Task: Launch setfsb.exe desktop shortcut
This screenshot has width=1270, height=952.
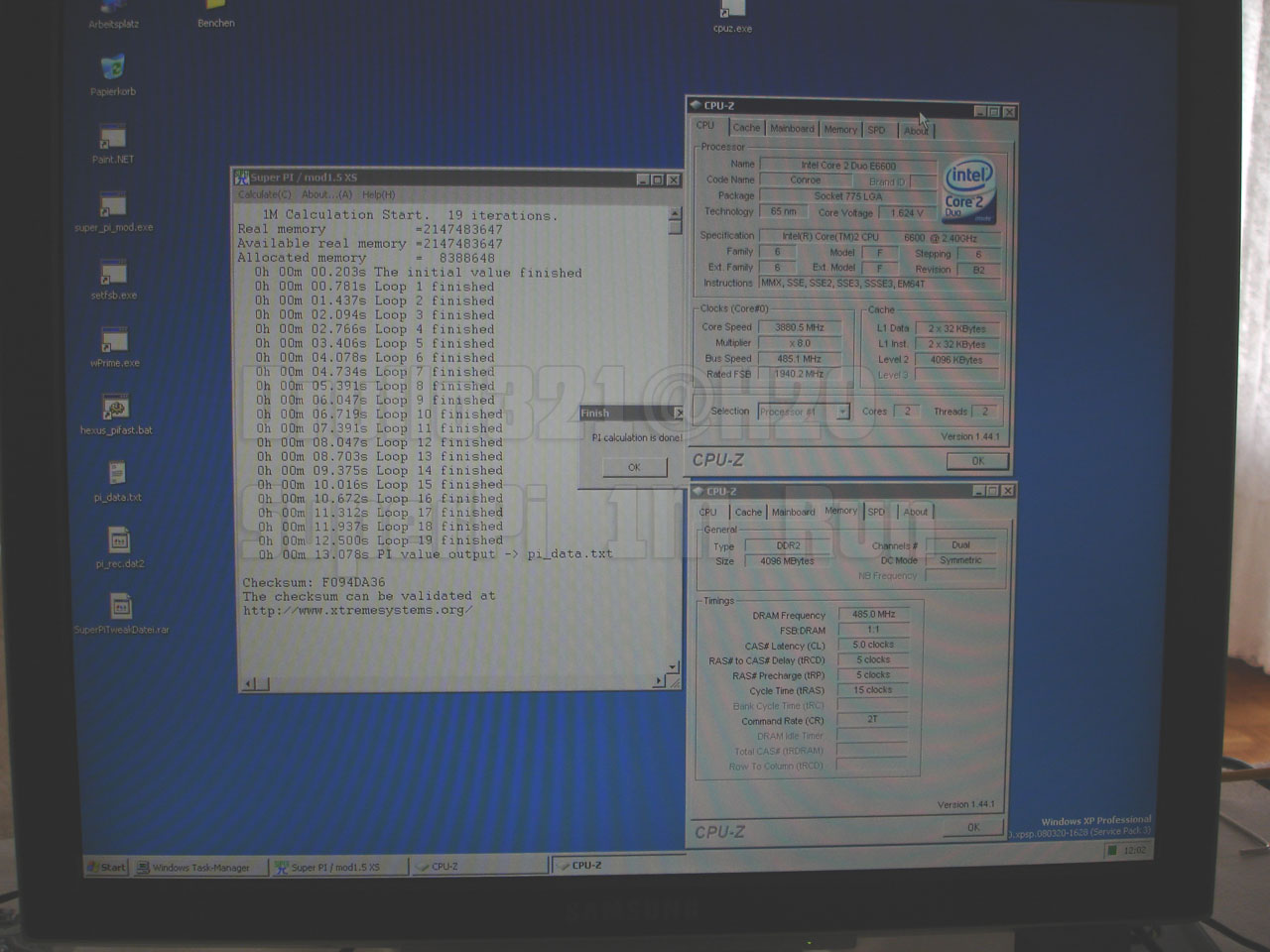Action: click(113, 280)
